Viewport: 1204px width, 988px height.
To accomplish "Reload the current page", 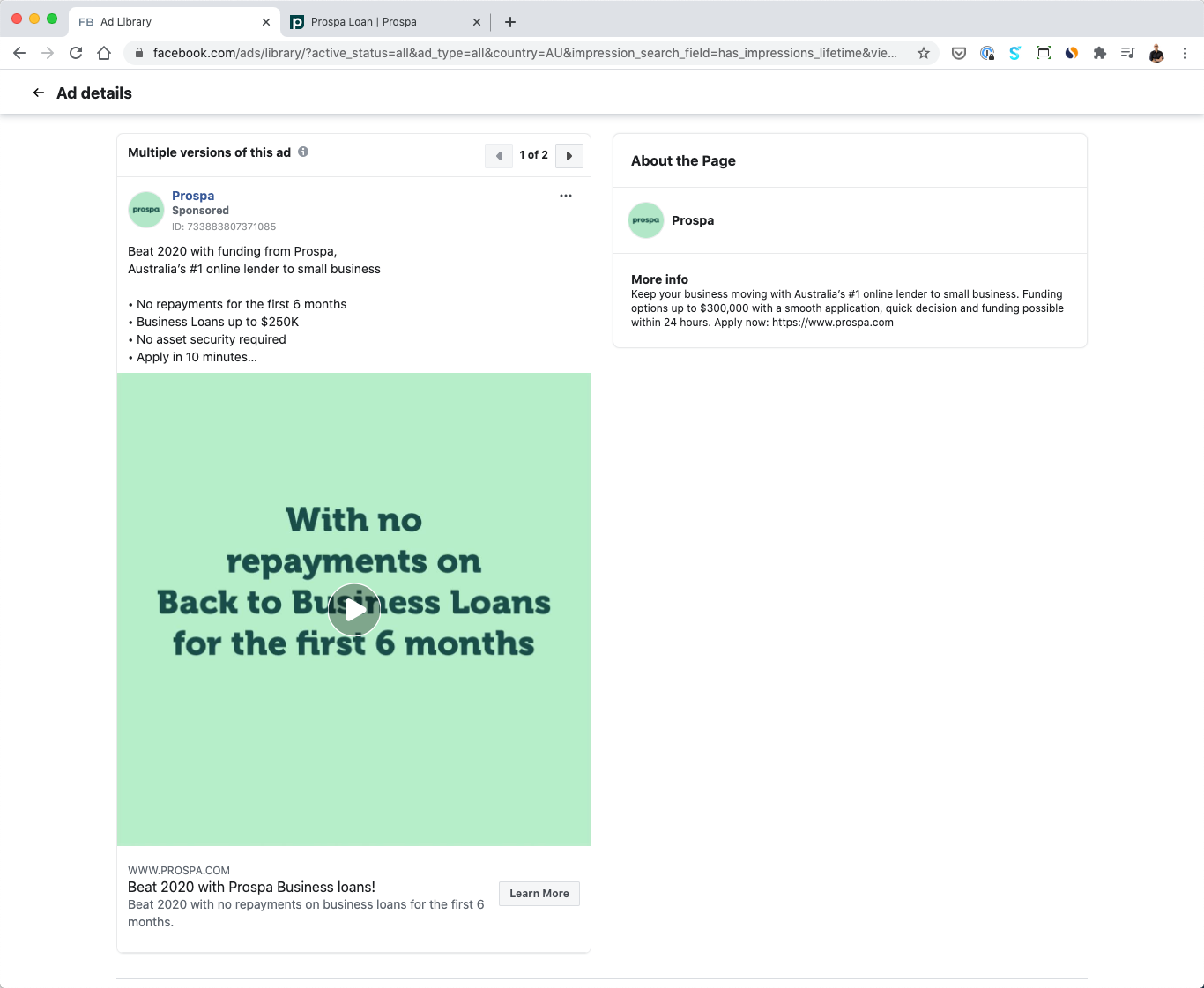I will (76, 53).
